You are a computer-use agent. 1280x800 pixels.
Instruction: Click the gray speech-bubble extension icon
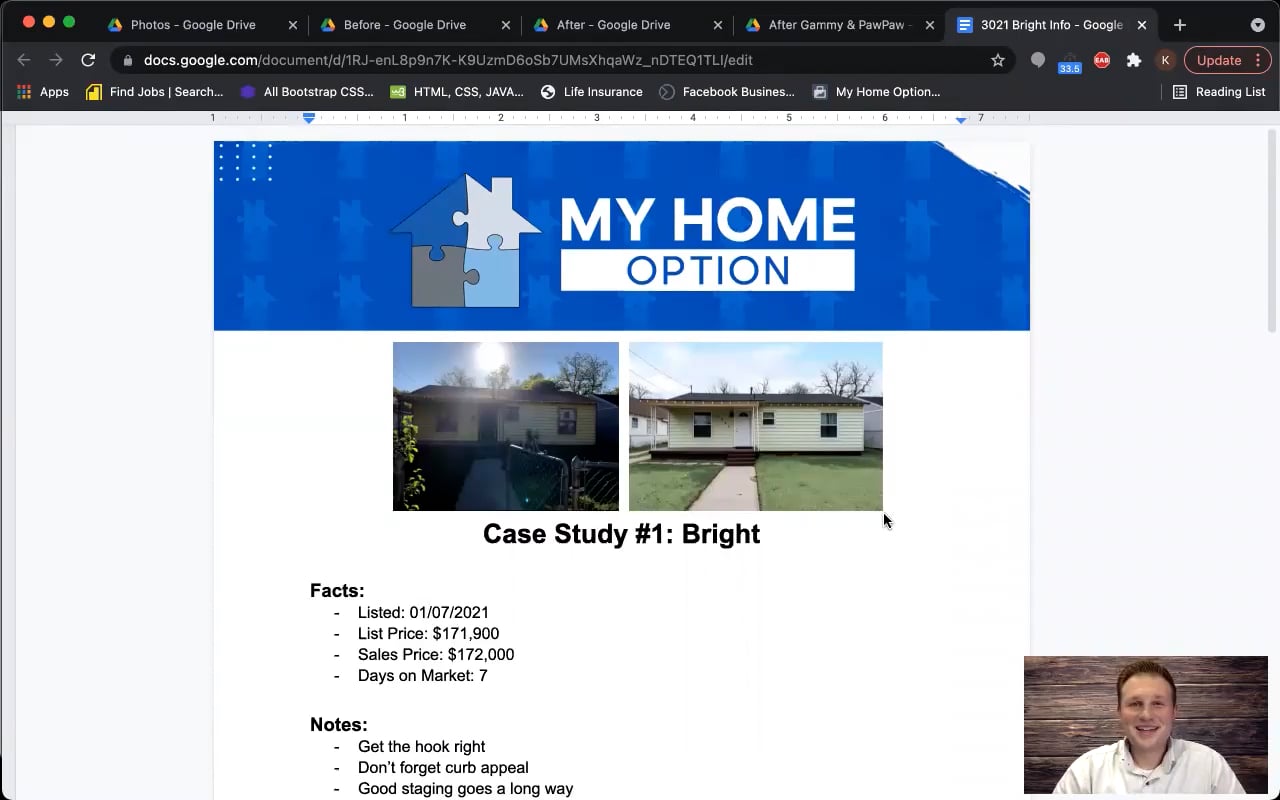point(1038,60)
